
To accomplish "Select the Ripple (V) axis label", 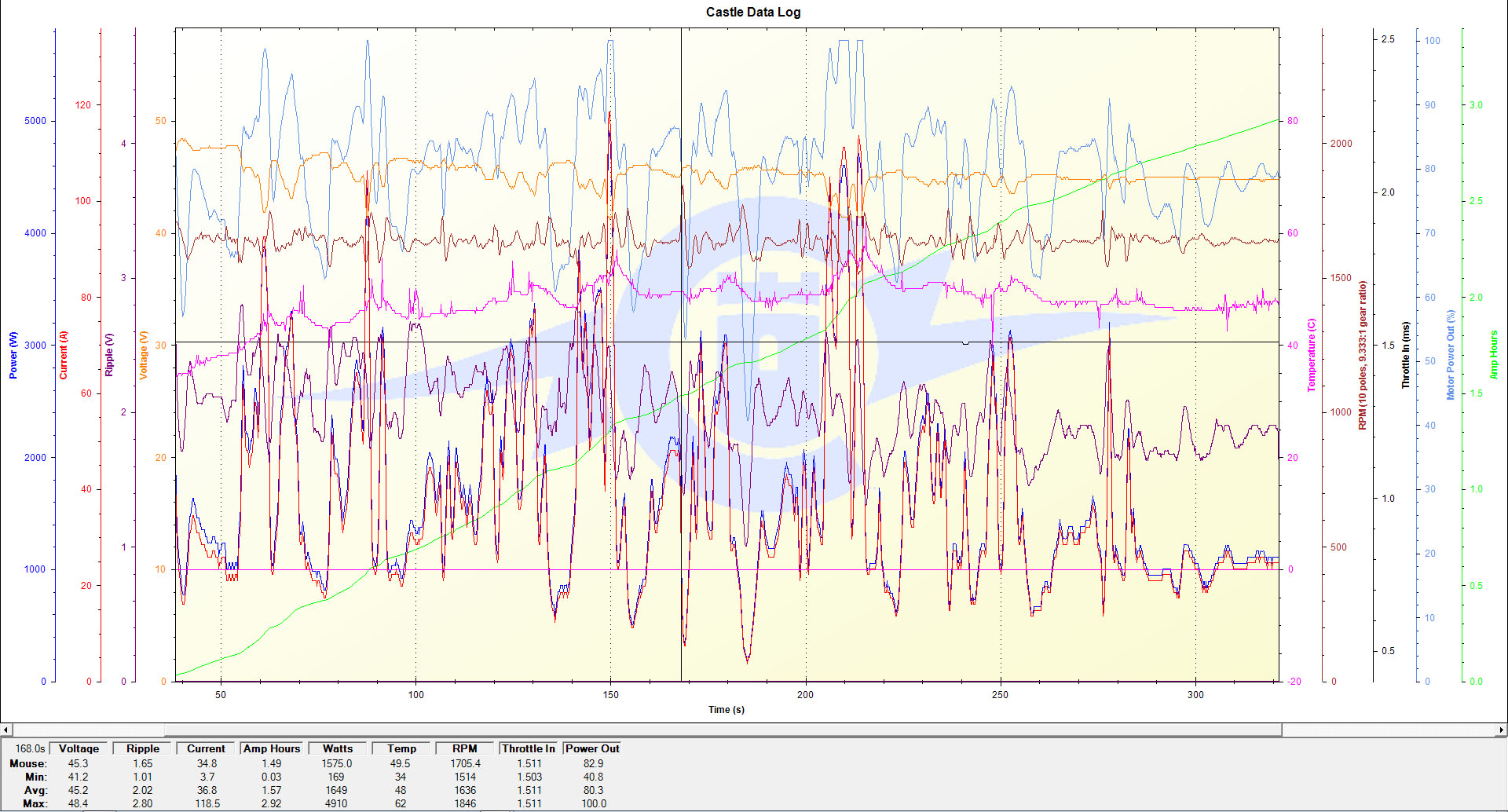I will 109,355.
